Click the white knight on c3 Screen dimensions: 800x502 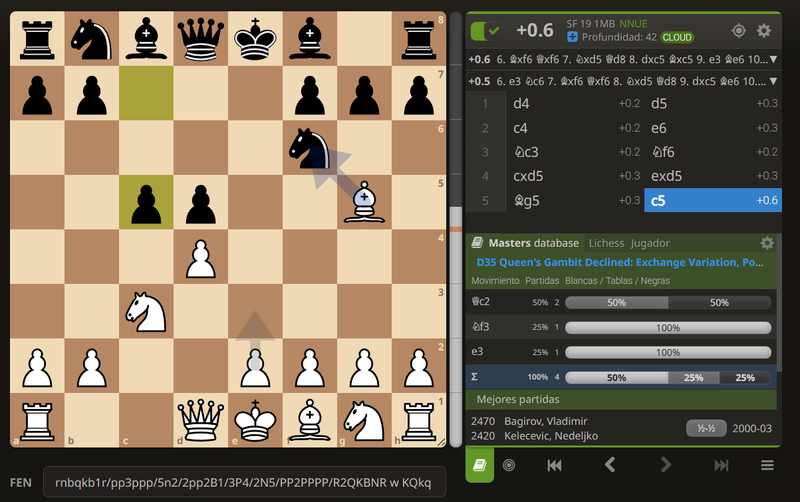(x=146, y=311)
